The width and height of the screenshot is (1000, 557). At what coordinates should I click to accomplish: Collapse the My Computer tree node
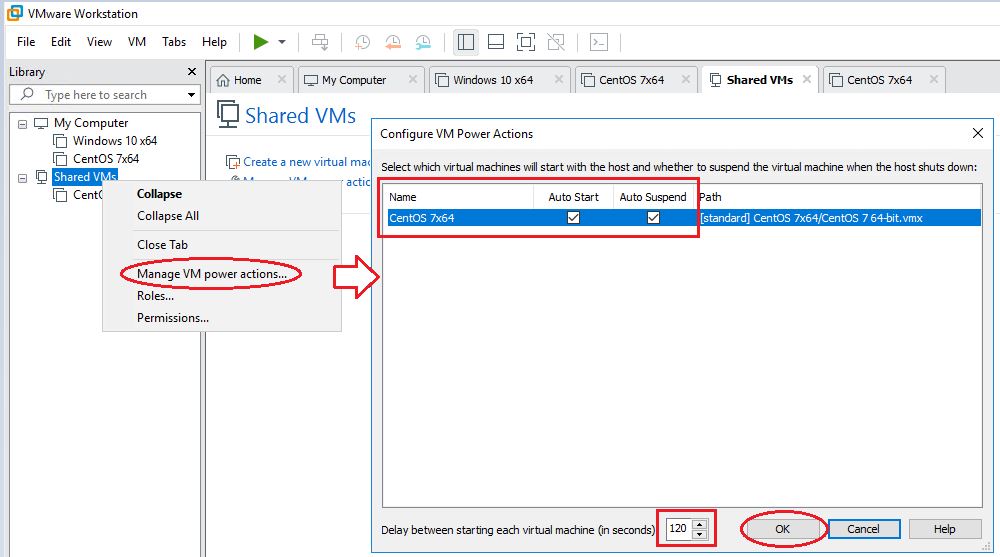click(x=22, y=124)
